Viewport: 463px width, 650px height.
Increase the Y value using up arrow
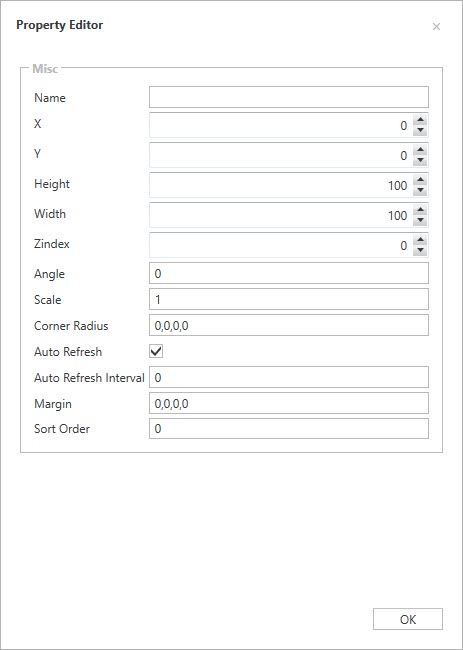(x=420, y=150)
